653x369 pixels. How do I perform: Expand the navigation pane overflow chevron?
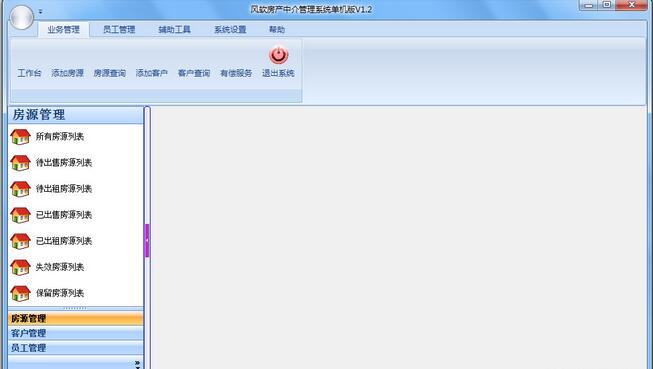[137, 364]
